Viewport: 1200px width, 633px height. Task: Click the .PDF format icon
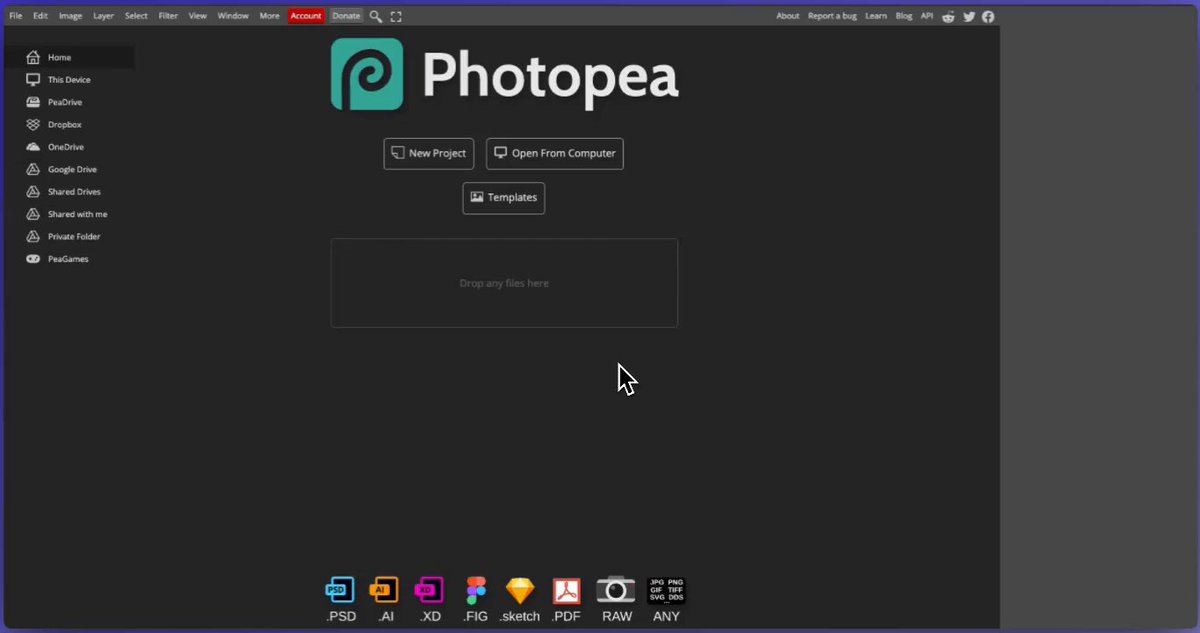567,590
